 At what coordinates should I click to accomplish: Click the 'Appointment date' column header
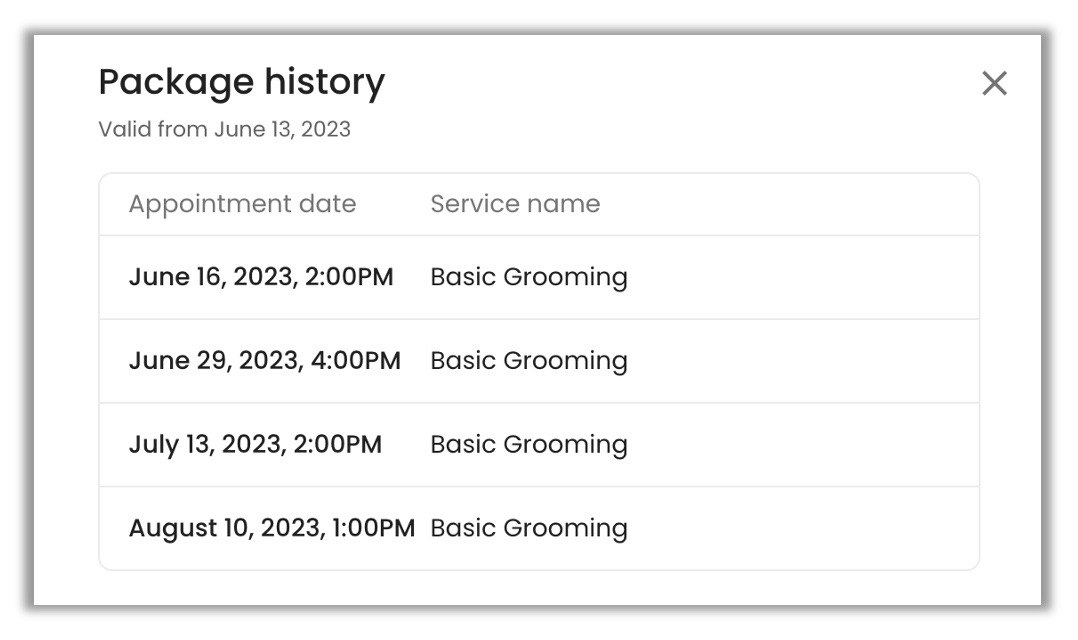[243, 204]
